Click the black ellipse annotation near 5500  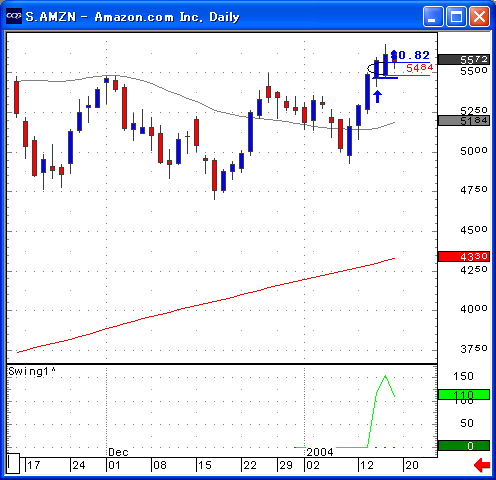coord(376,69)
